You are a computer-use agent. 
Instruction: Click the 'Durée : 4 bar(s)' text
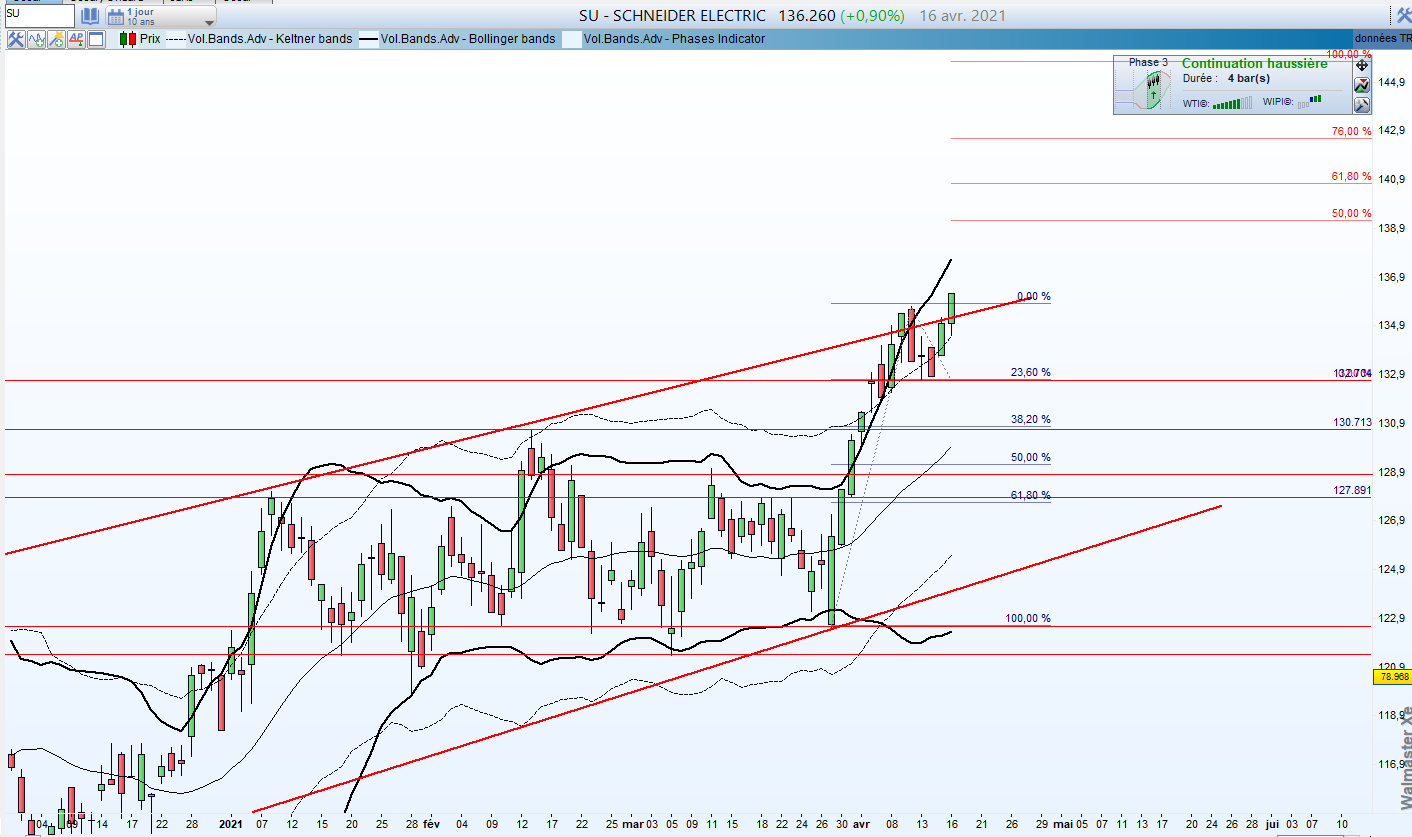click(x=1226, y=78)
